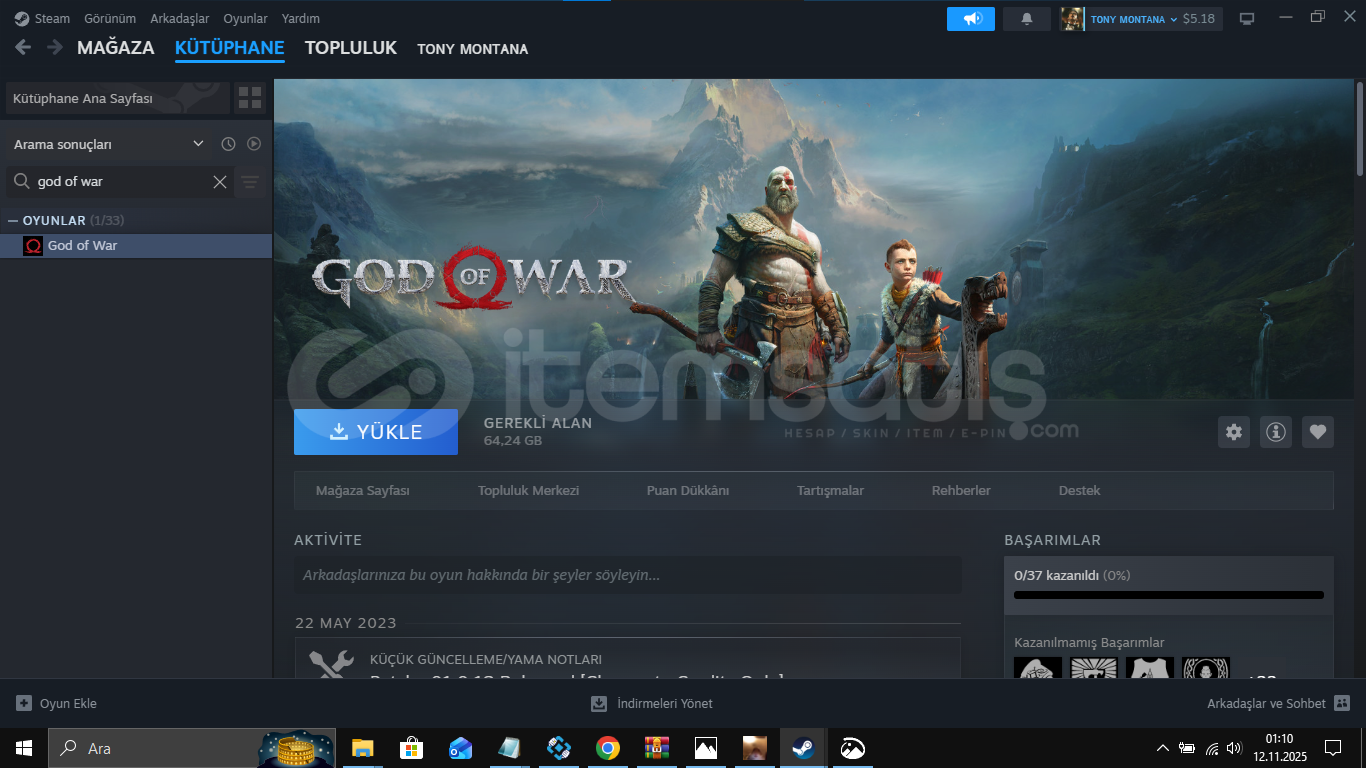
Task: Open Windows notification center
Action: pos(1332,748)
